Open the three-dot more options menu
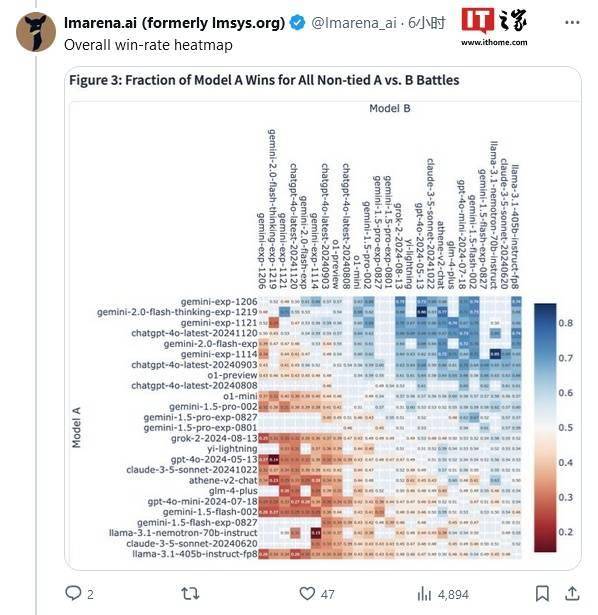The width and height of the screenshot is (598, 615). [572, 22]
